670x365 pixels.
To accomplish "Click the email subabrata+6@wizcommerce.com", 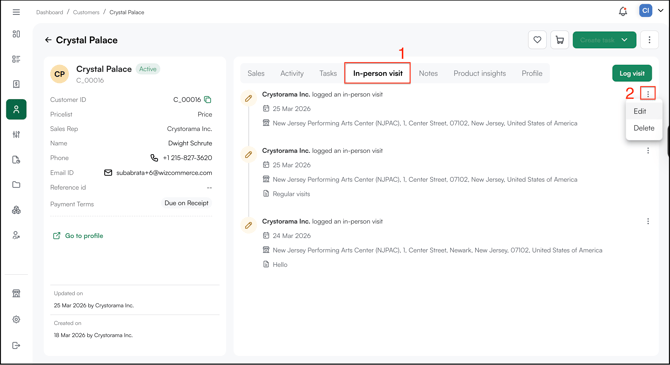I will point(164,173).
